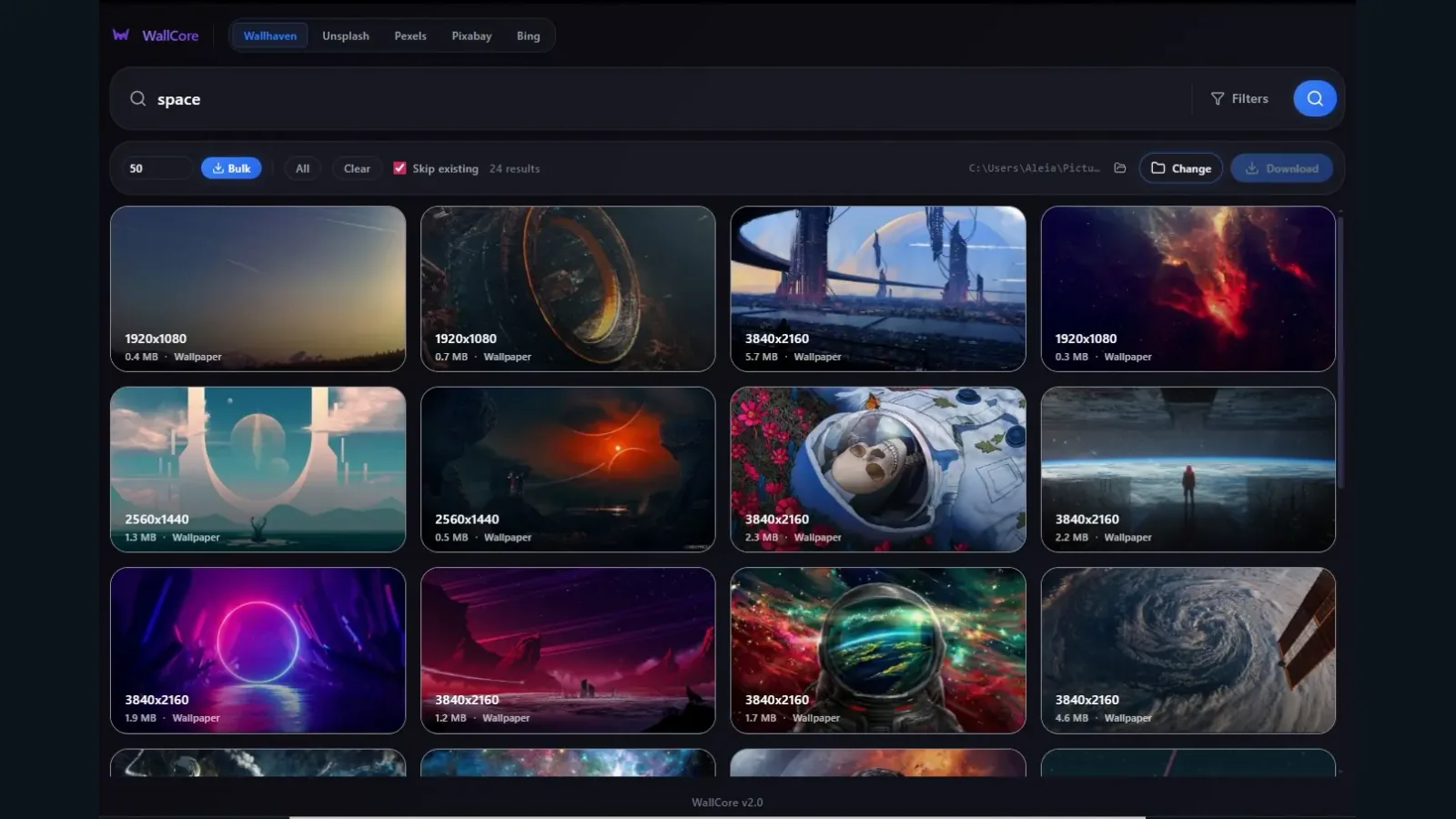This screenshot has width=1456, height=819.
Task: Select the 0.5 MB red eclipse wallpaper
Action: (x=568, y=470)
